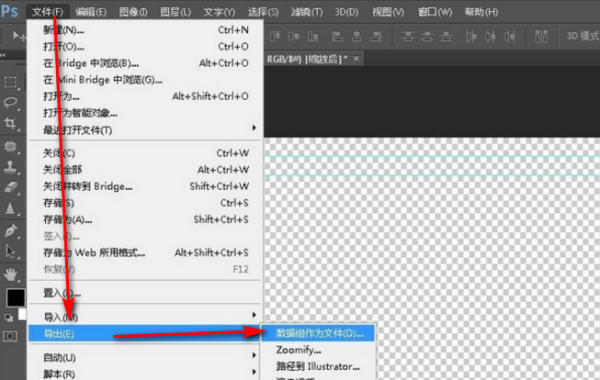The width and height of the screenshot is (600, 380).
Task: Toggle Quick Mask mode icon
Action: pos(10,336)
